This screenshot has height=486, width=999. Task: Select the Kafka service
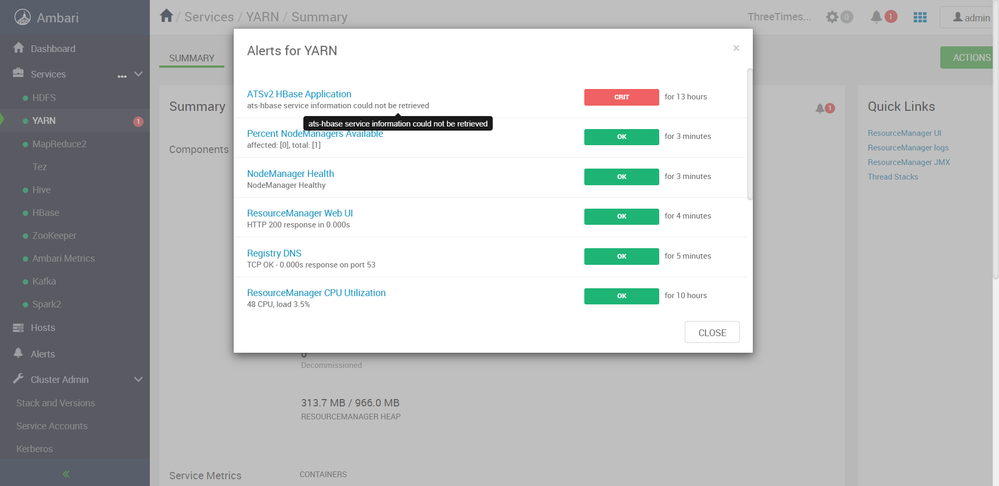point(44,282)
